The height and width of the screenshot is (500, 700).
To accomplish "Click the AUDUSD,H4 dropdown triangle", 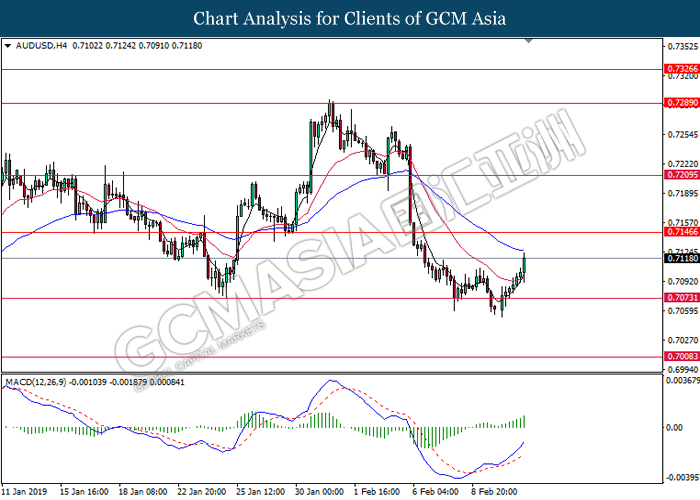I will tap(8, 46).
